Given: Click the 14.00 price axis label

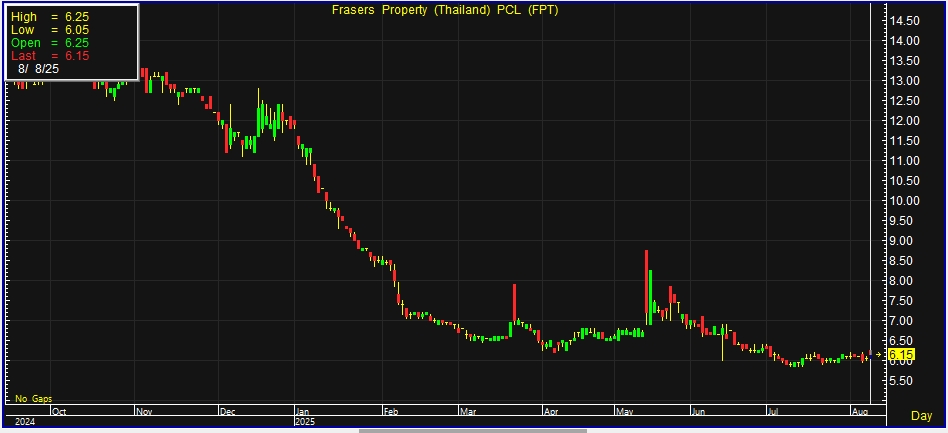Looking at the screenshot, I should pos(904,41).
